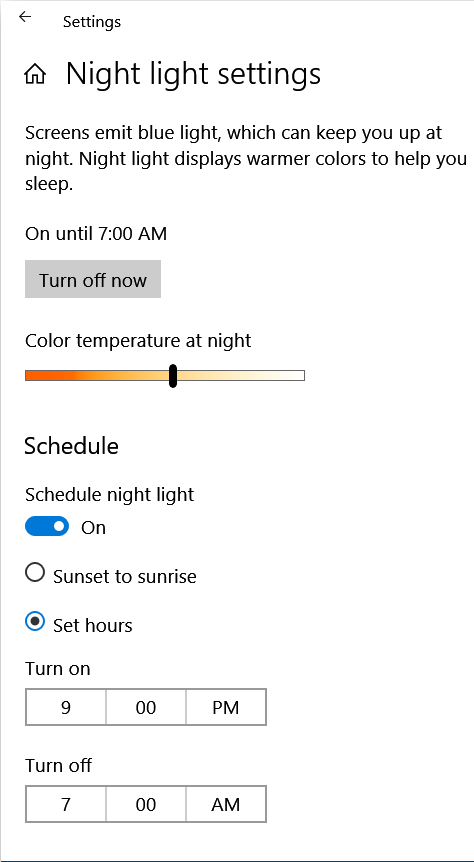Click the Schedule section heading

71,445
